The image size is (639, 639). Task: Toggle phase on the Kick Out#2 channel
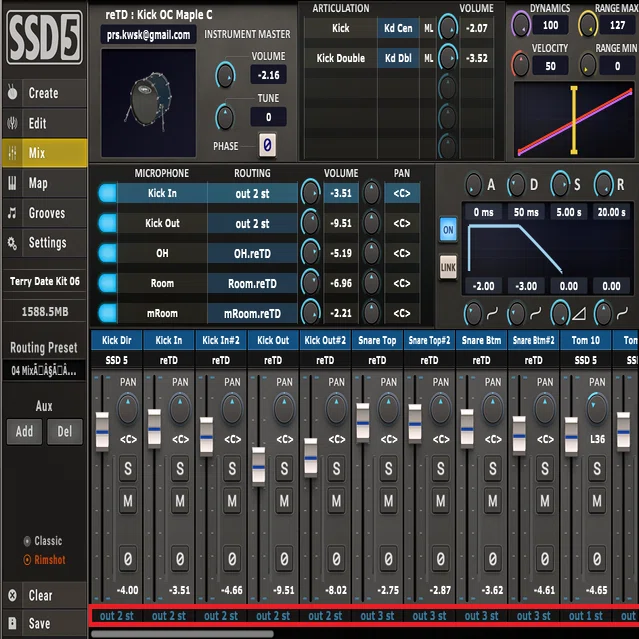point(336,558)
